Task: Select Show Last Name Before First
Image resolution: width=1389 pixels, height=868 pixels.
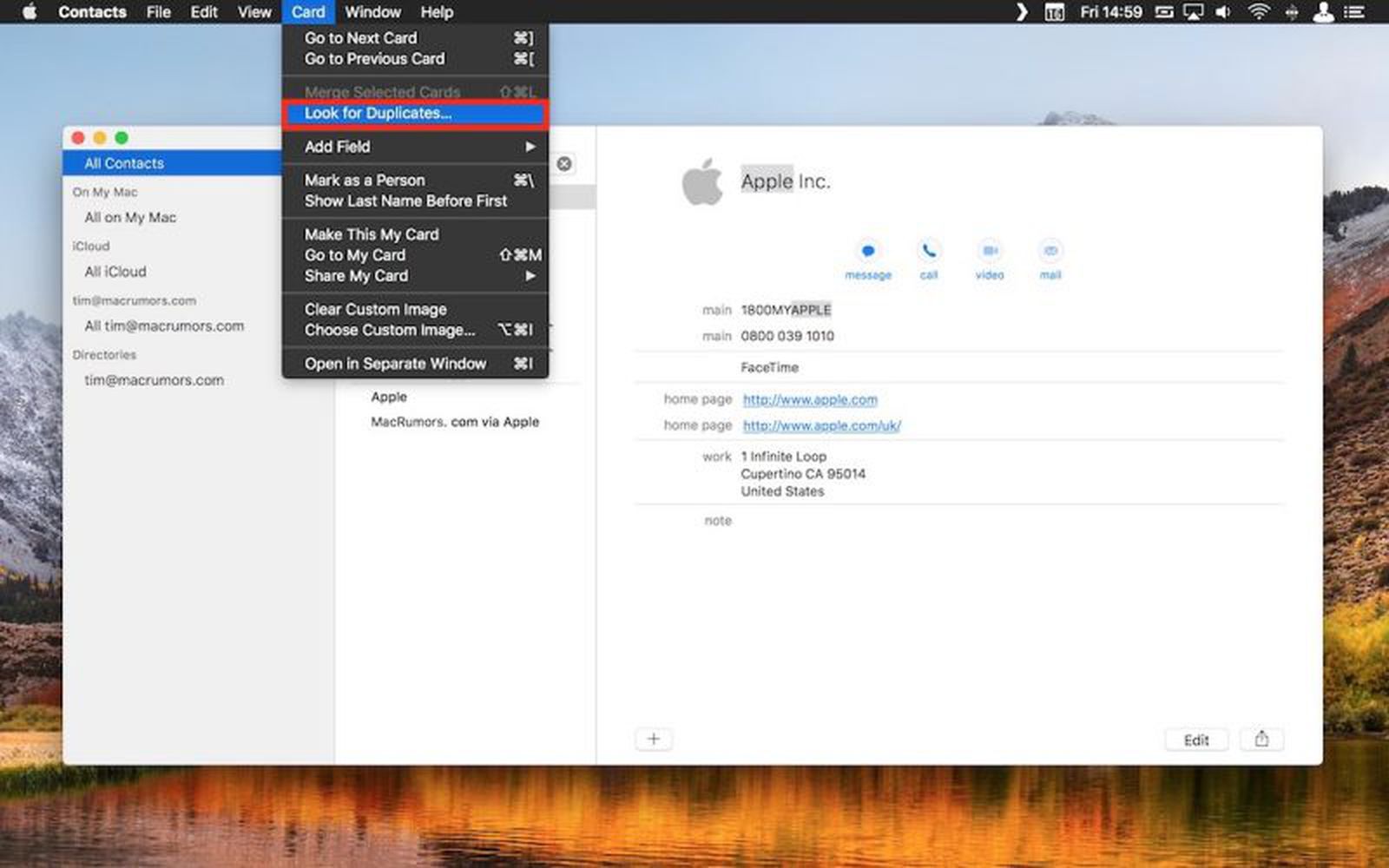Action: (405, 201)
